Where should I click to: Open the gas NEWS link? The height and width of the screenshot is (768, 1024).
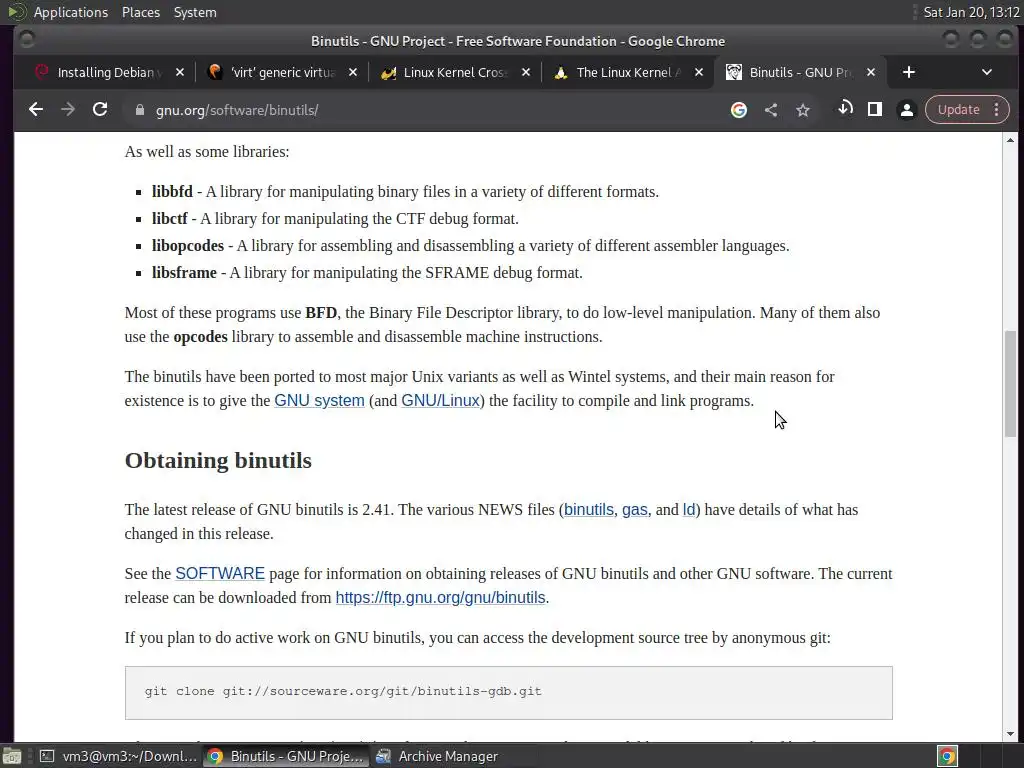(634, 509)
